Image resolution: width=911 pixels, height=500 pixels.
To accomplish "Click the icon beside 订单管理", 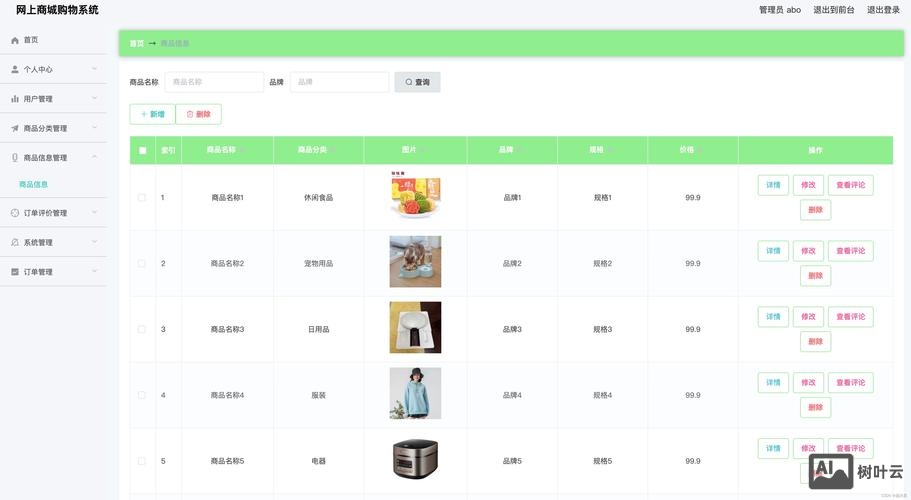I will 15,272.
